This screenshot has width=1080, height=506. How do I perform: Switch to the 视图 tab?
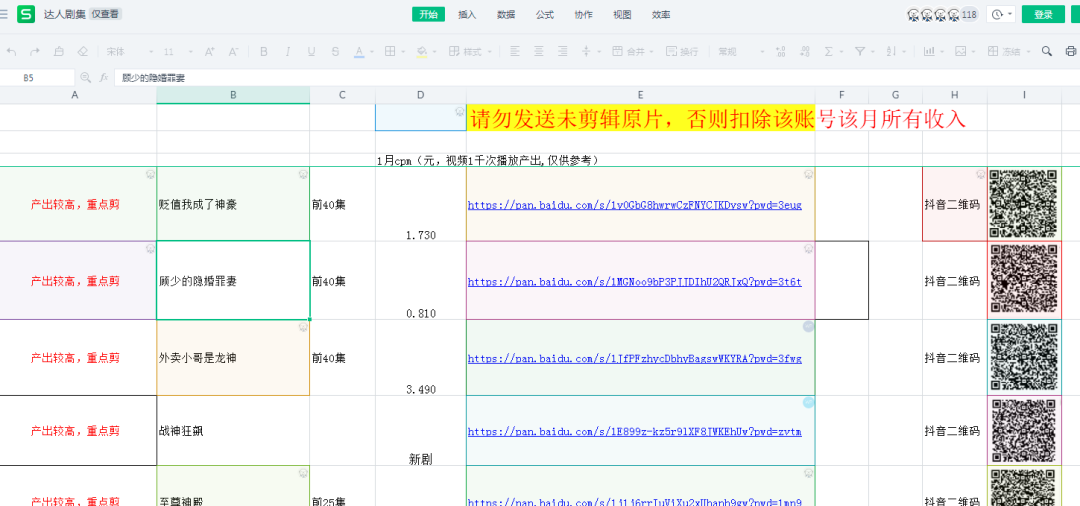(x=622, y=14)
